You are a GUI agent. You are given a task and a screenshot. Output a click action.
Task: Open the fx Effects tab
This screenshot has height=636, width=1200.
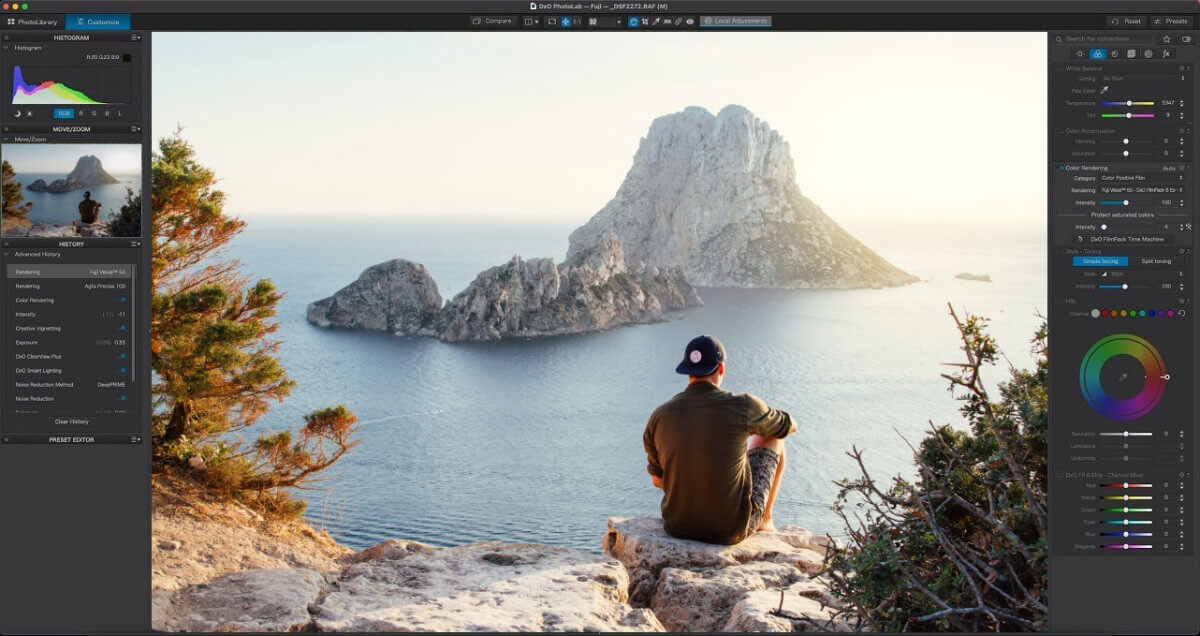1166,54
